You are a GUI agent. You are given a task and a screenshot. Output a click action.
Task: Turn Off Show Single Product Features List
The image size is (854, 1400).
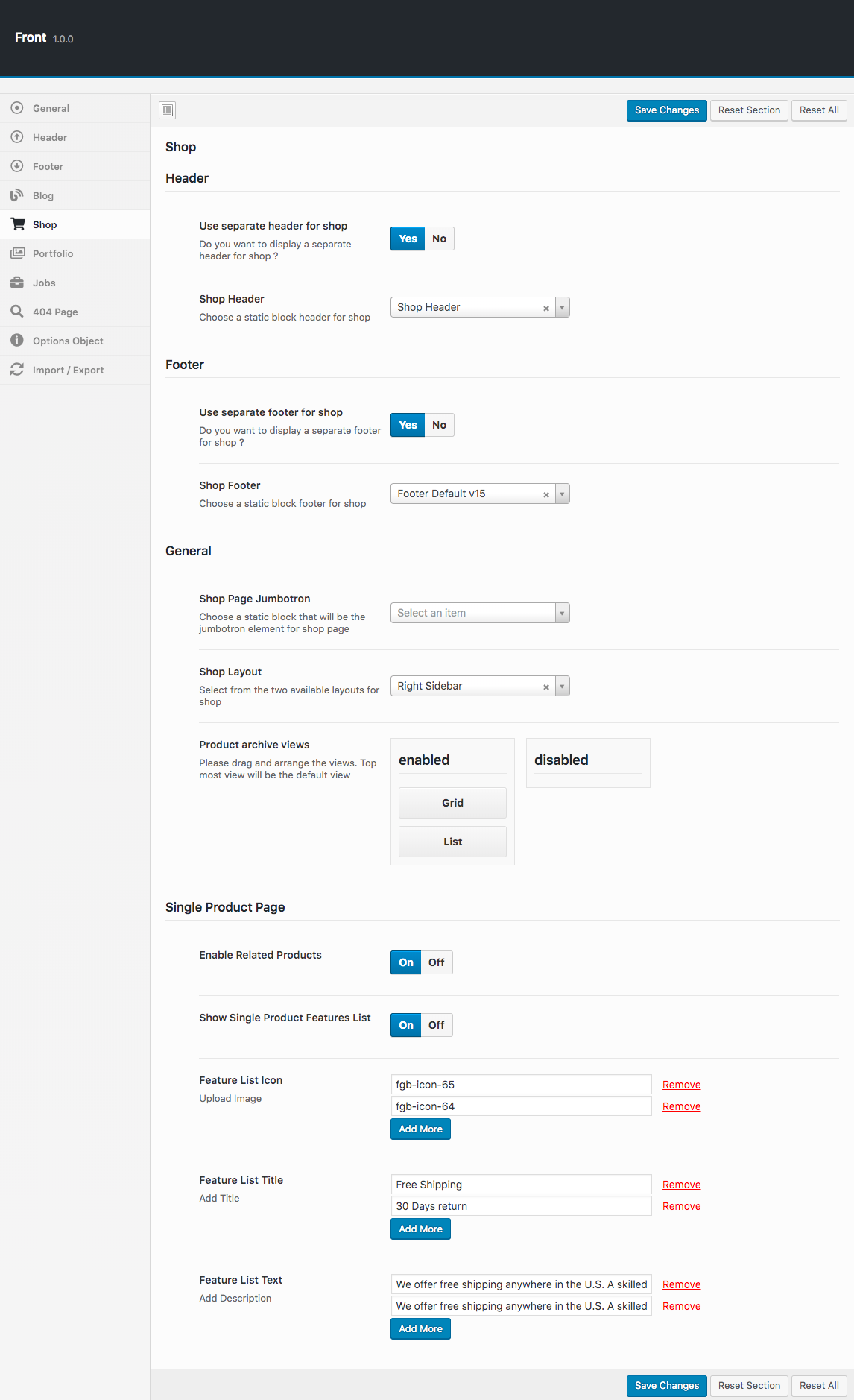pos(437,1025)
